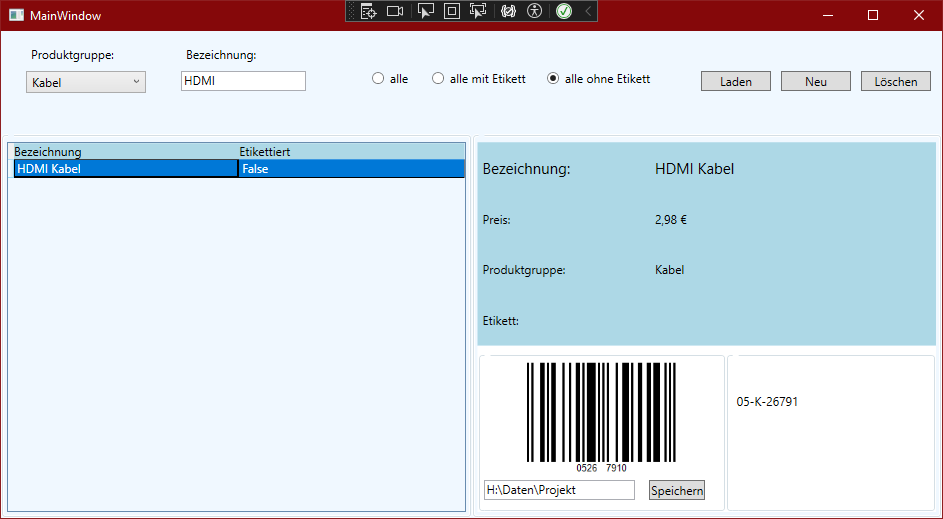Image resolution: width=943 pixels, height=519 pixels.
Task: Maximize the MainWindow
Action: (x=873, y=16)
